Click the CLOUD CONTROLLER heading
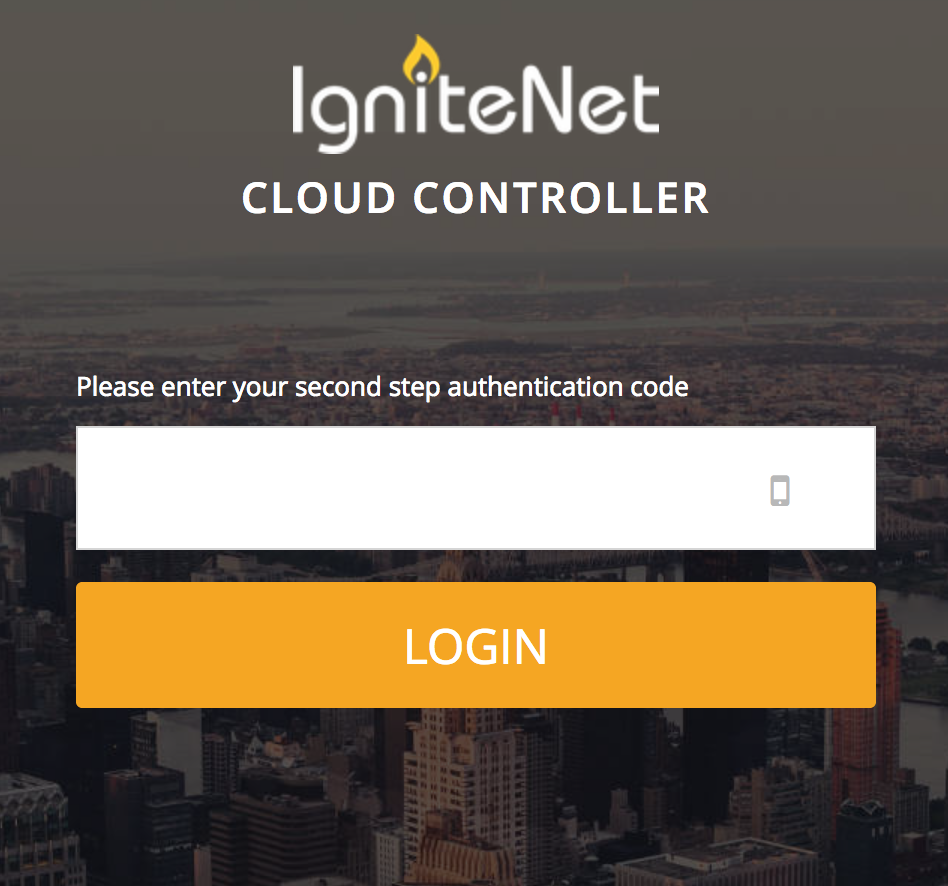 (x=476, y=198)
